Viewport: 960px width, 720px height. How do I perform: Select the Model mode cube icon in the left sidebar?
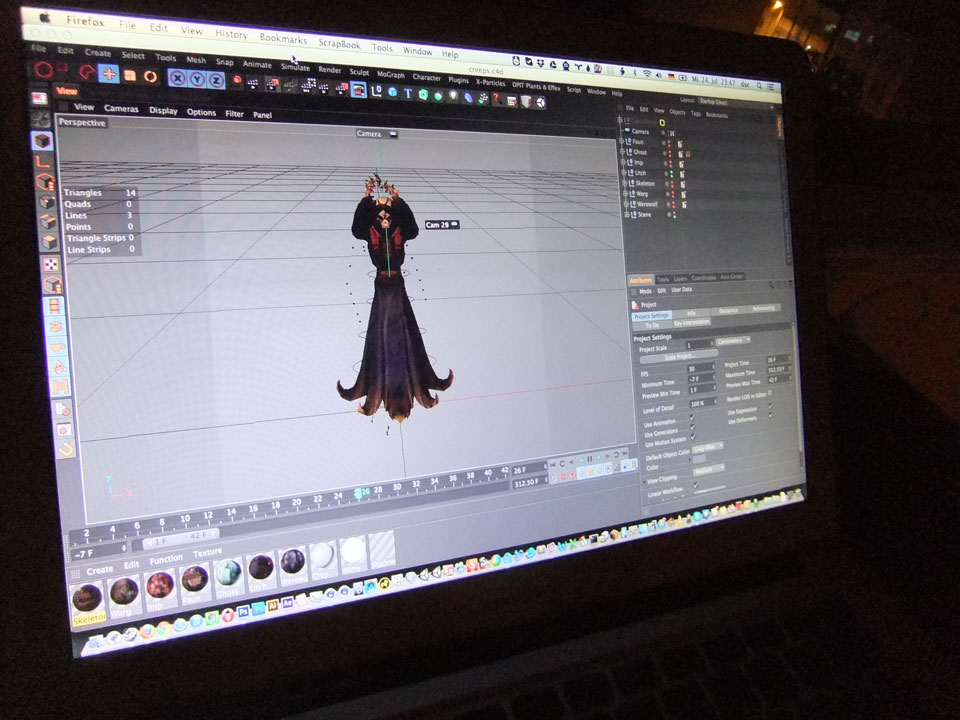click(42, 142)
